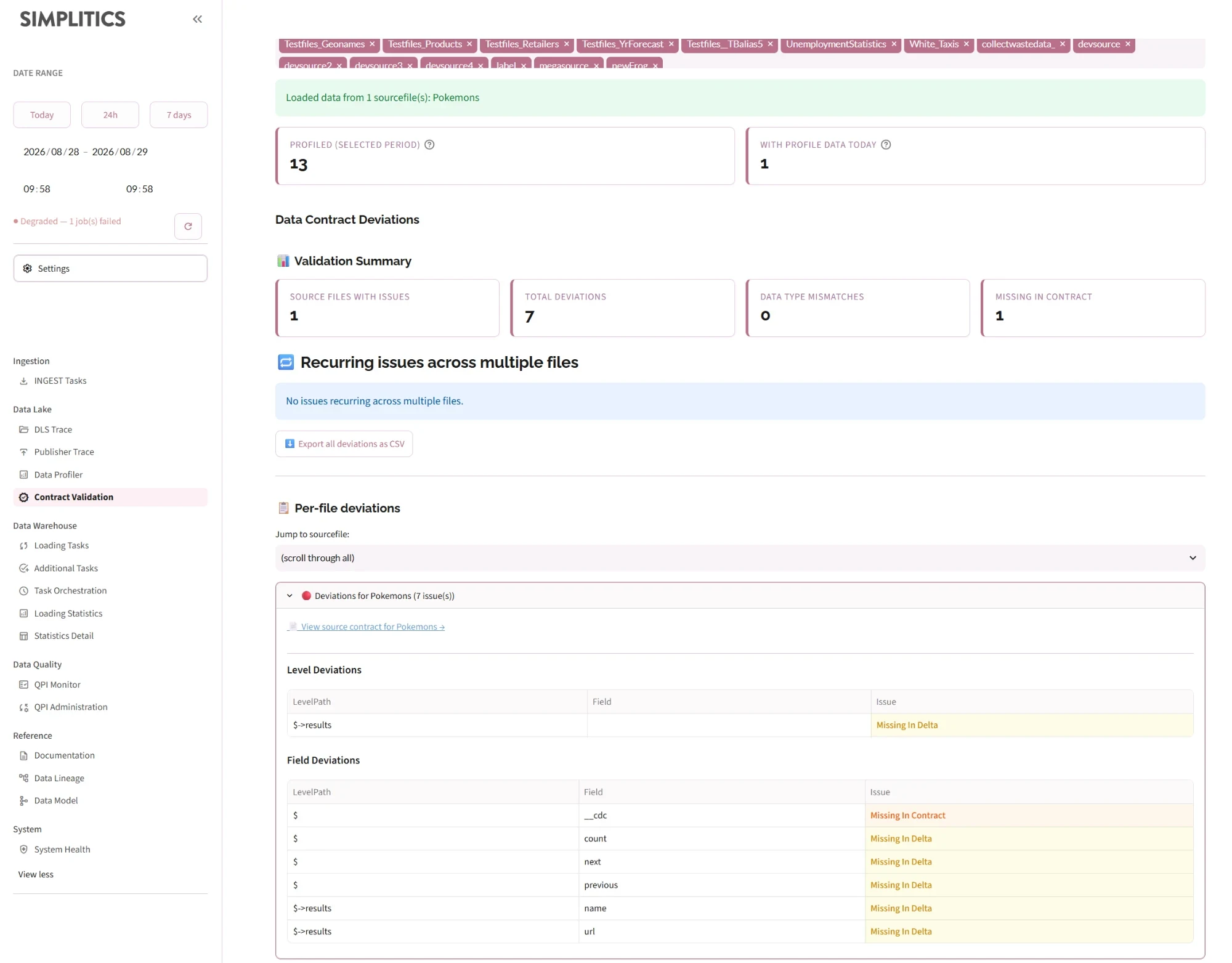Click the 'previous' field cell
The width and height of the screenshot is (1232, 963).
tap(721, 885)
